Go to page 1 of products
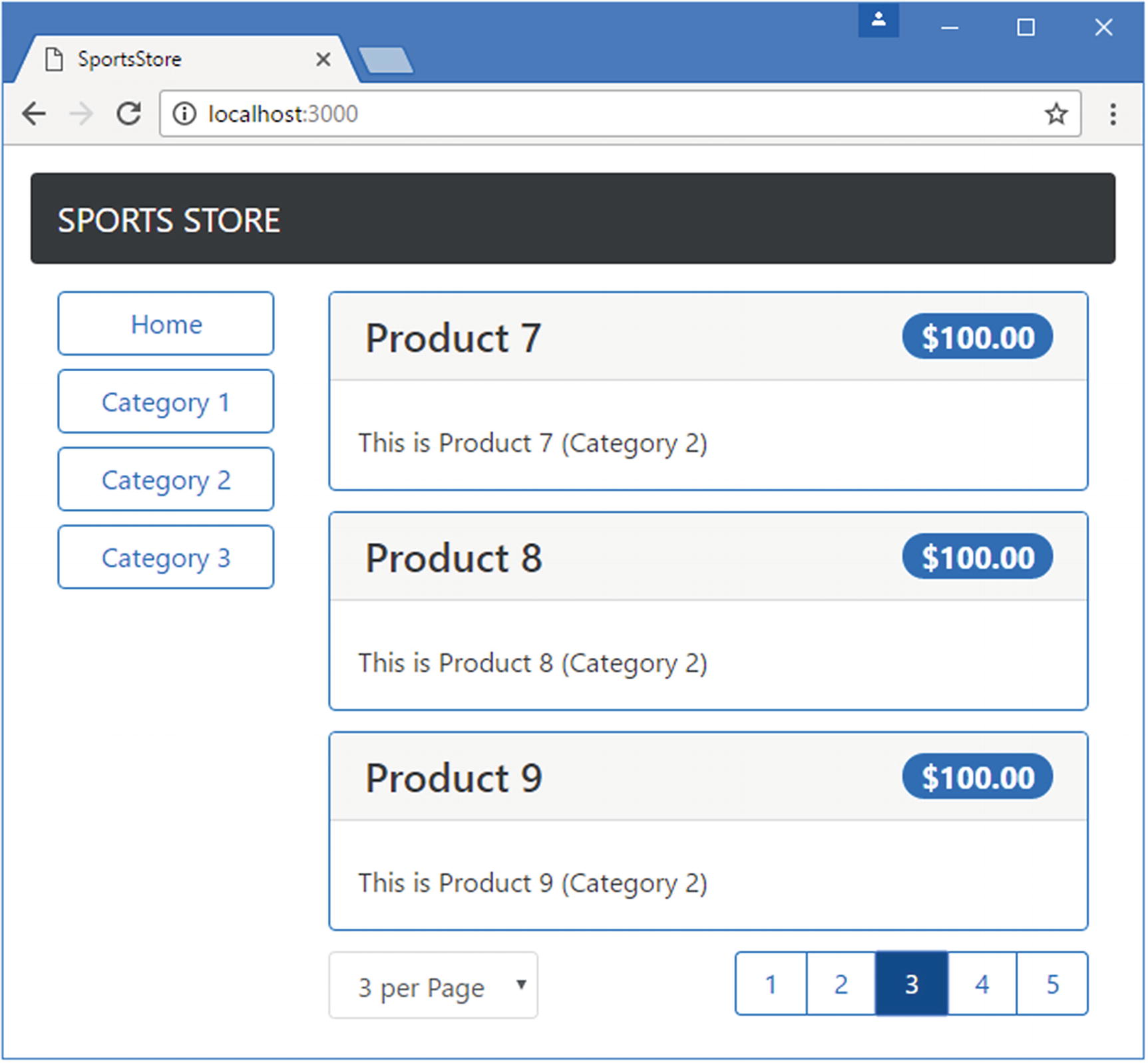Screen dimensions: 1148x1063 (x=771, y=984)
